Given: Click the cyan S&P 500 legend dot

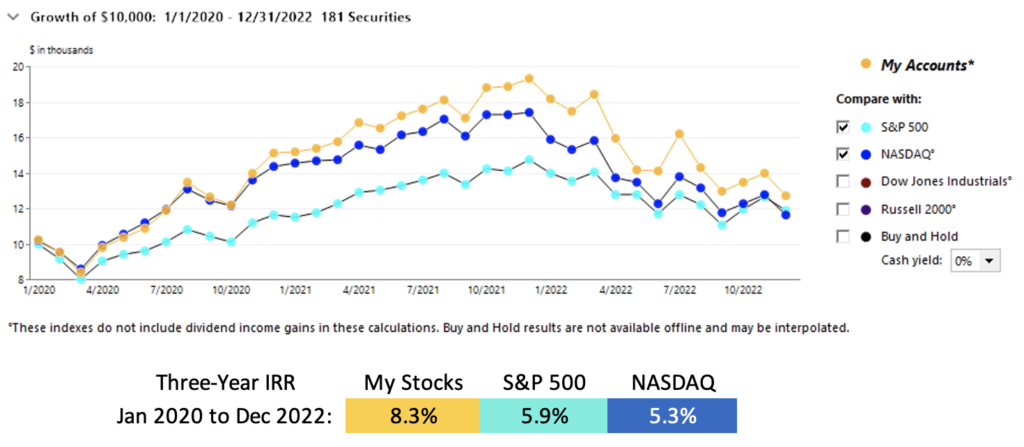Looking at the screenshot, I should (867, 126).
